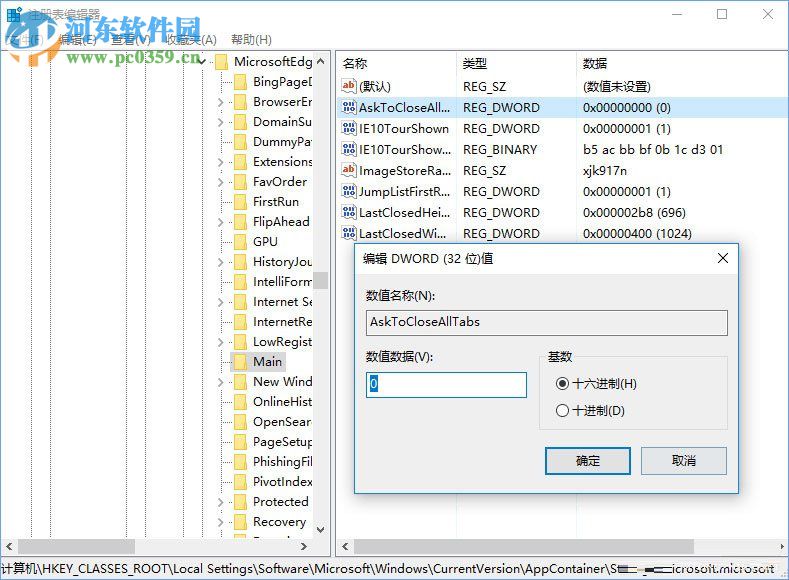
Task: Collapse the MicrosoftEdg tree node
Action: click(x=202, y=61)
